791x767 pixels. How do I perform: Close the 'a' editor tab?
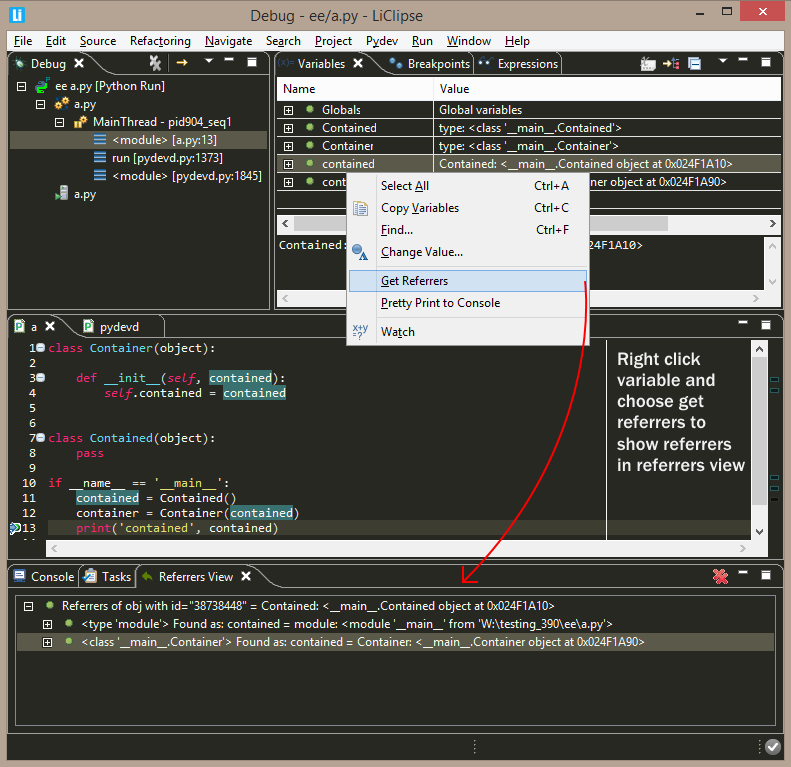point(50,326)
